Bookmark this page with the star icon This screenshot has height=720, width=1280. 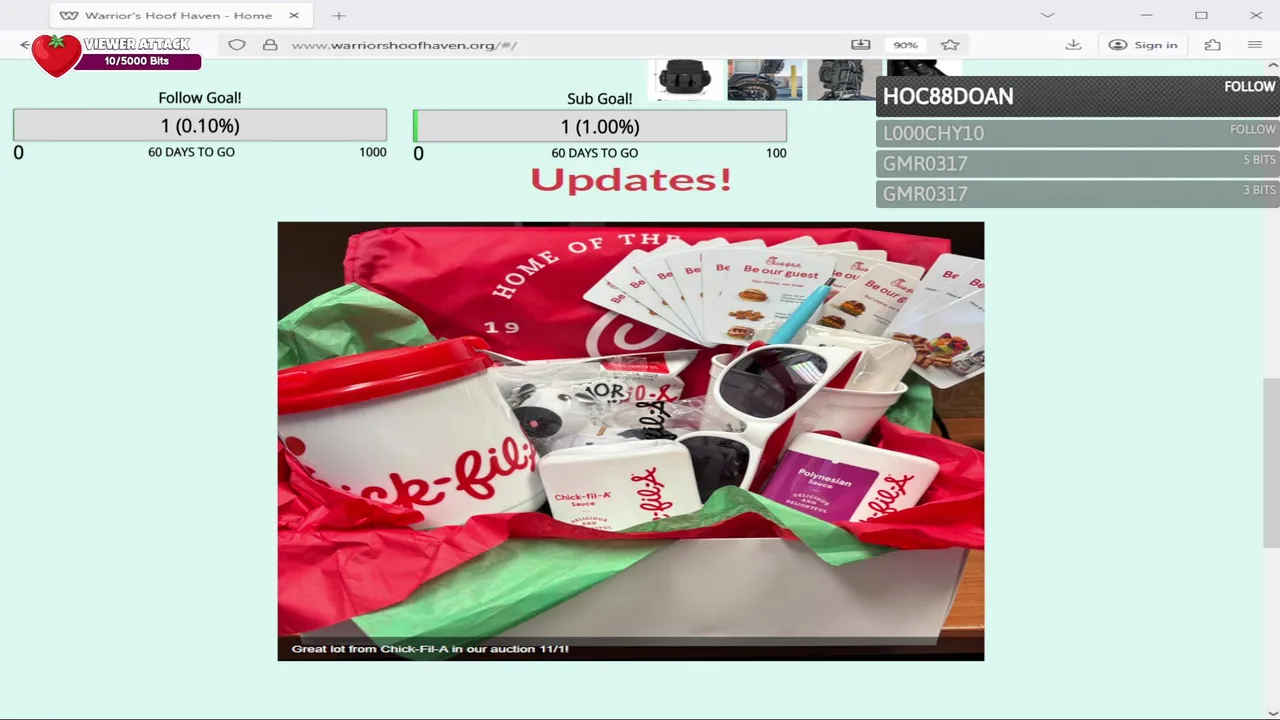coord(950,45)
